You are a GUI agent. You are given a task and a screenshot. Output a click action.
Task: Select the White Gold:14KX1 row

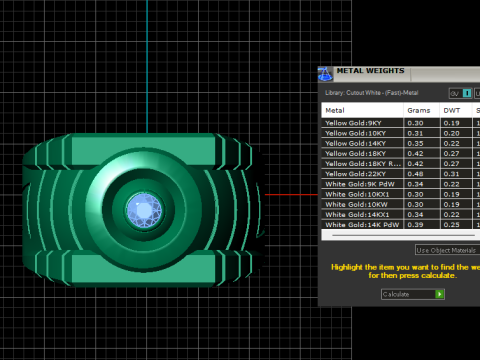[401, 215]
